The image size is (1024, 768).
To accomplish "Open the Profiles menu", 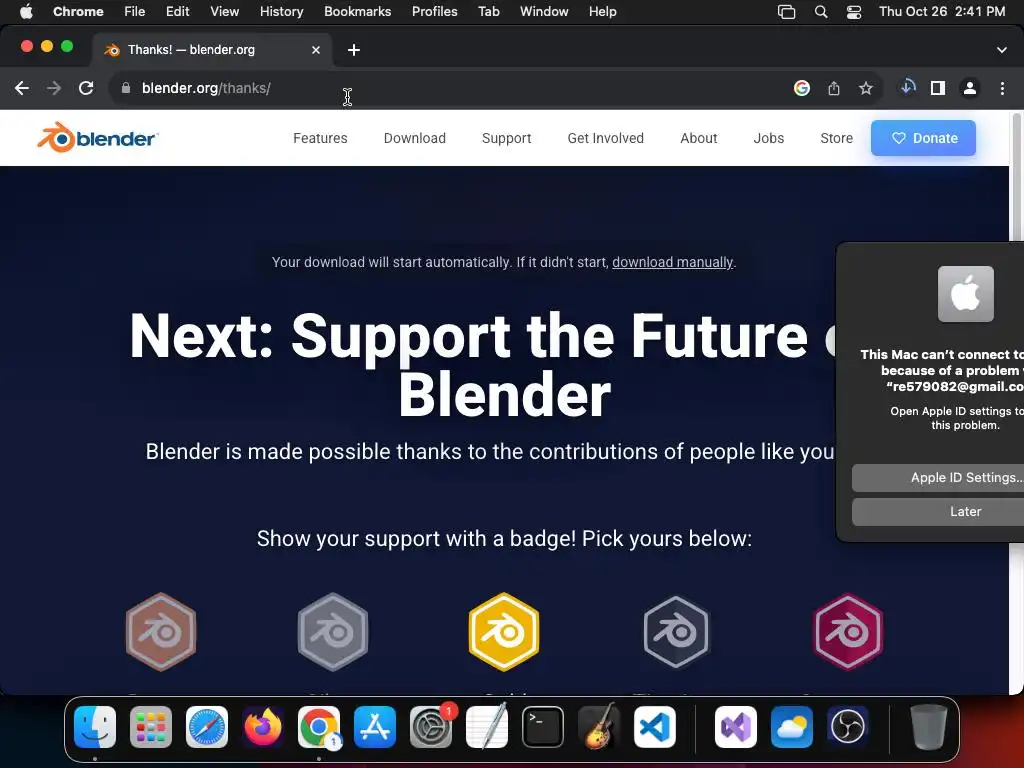I will coord(434,12).
